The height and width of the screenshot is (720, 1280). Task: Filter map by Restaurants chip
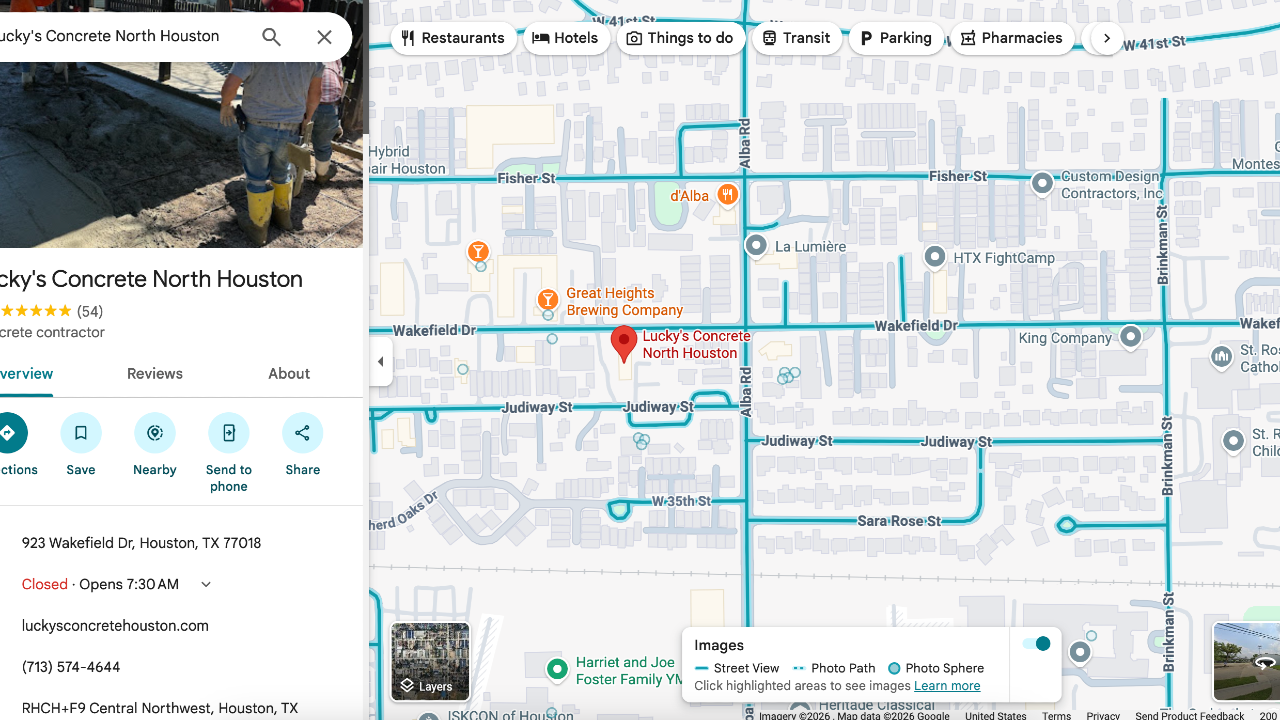pyautogui.click(x=454, y=38)
